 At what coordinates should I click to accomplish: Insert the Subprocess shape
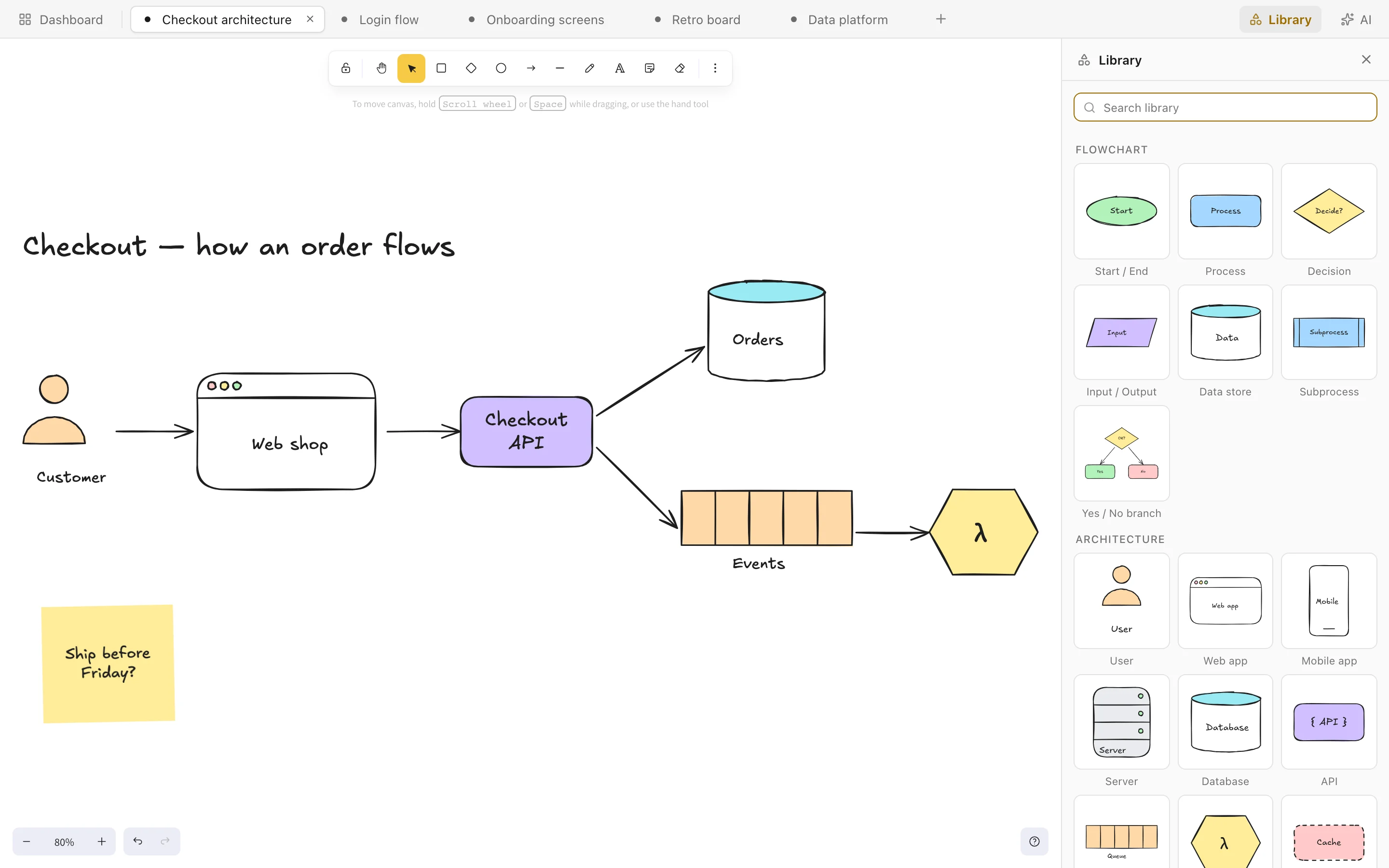click(x=1329, y=332)
